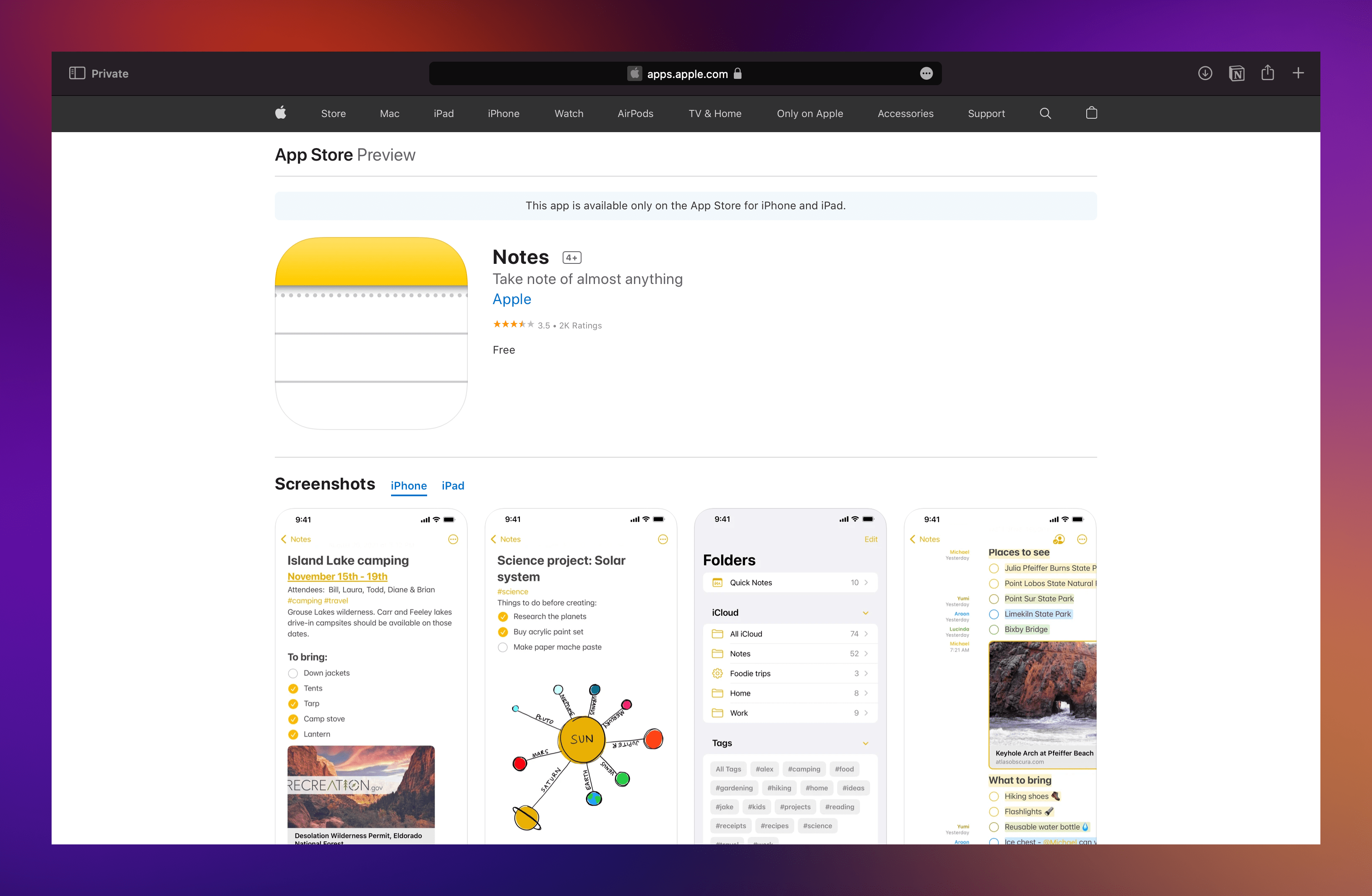This screenshot has width=1372, height=896.
Task: Click the Apple logo icon in the navigation bar
Action: click(281, 113)
